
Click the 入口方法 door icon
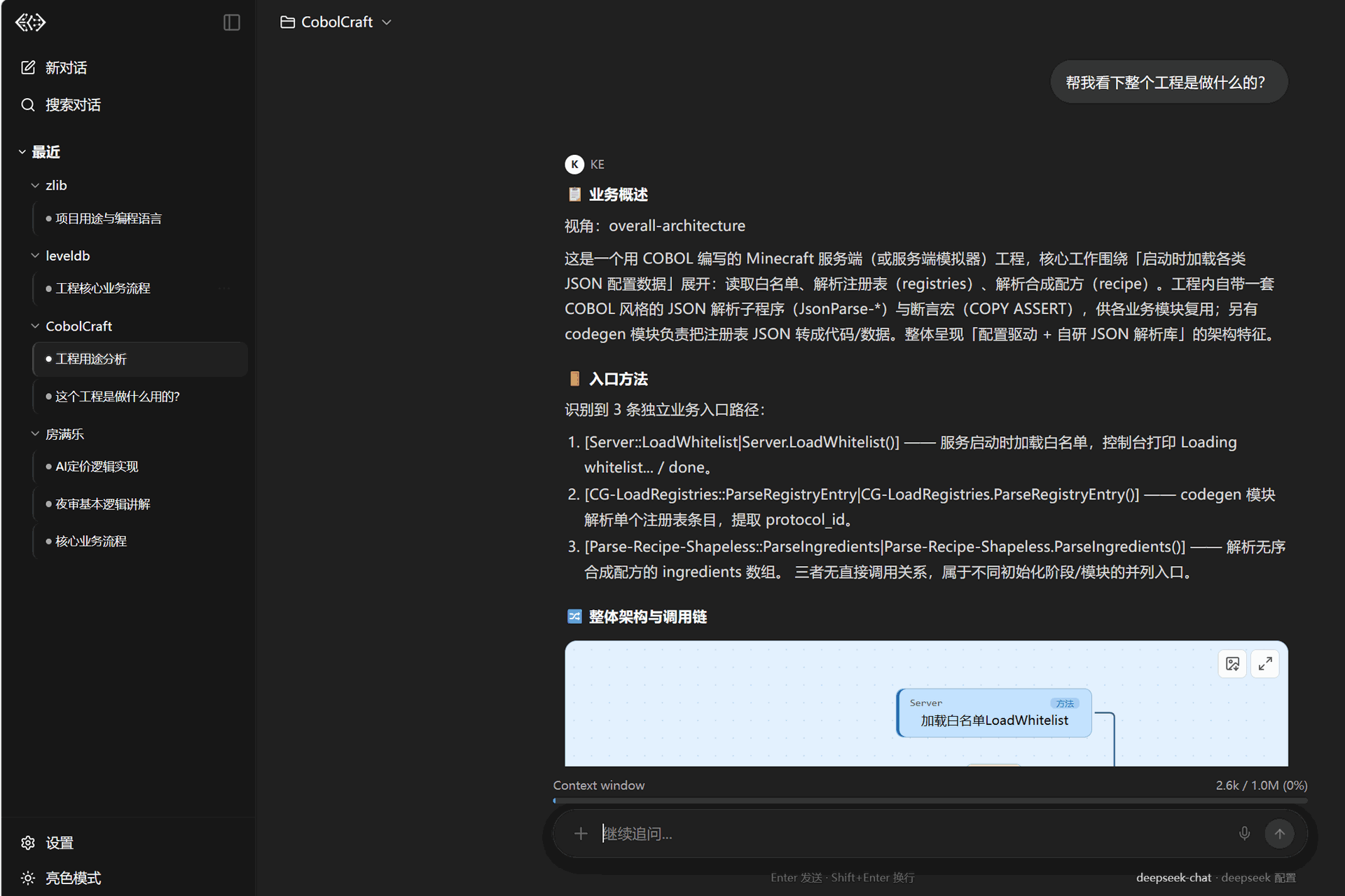pyautogui.click(x=574, y=380)
